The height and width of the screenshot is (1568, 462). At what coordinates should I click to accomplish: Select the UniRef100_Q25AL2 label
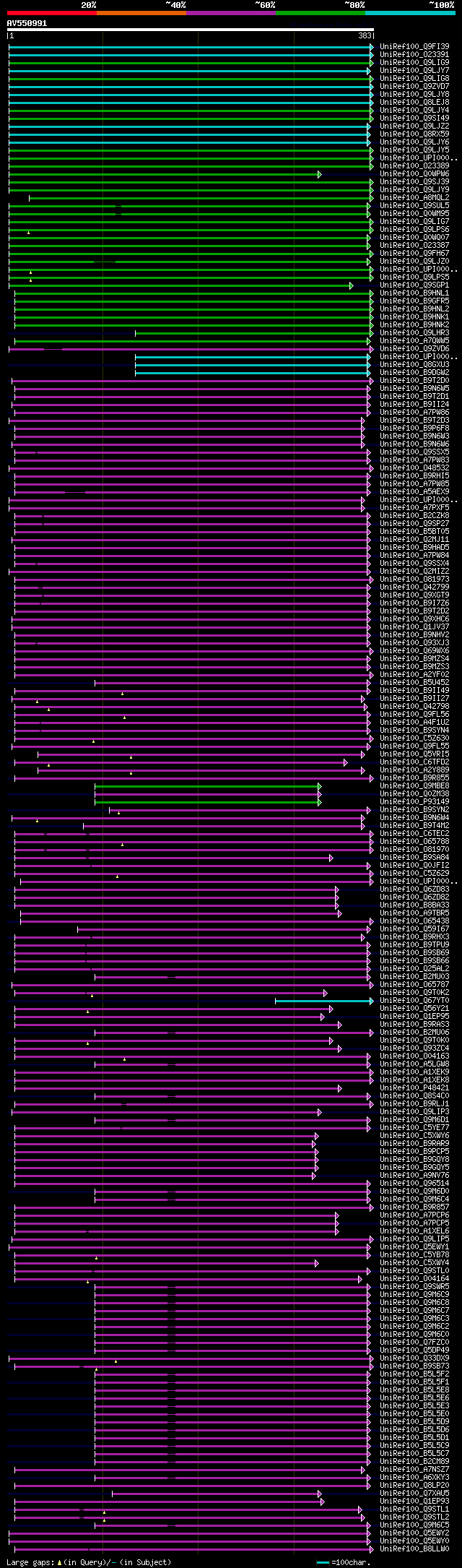click(x=414, y=969)
